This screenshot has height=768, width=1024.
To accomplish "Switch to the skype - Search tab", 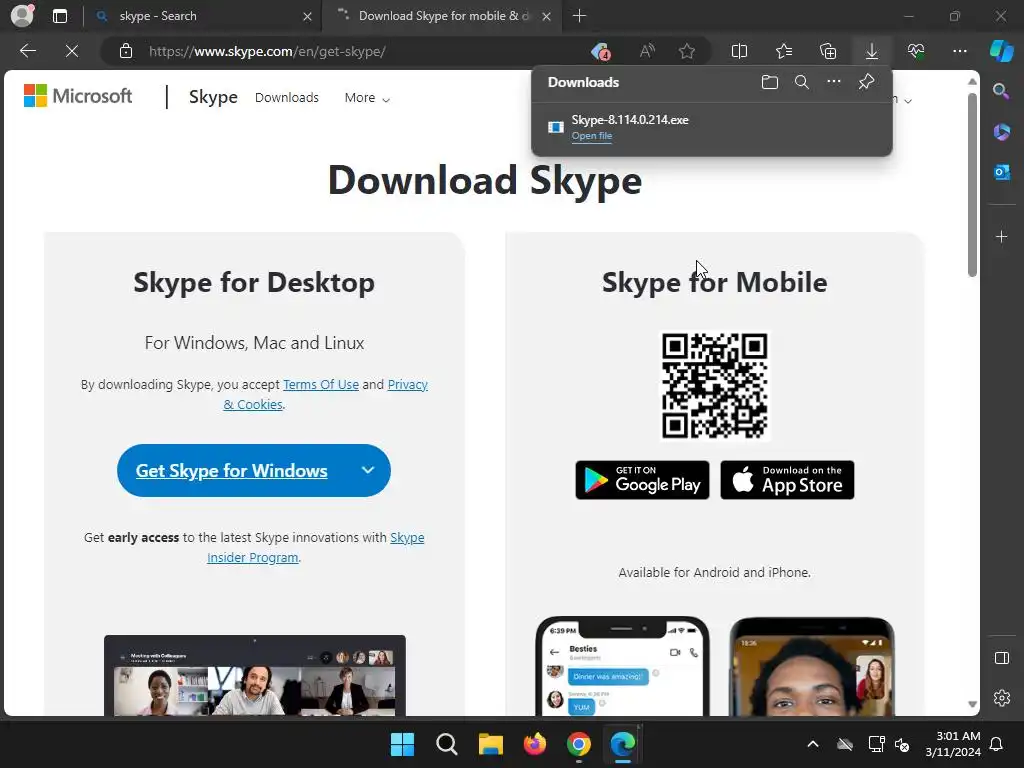I will click(x=202, y=16).
